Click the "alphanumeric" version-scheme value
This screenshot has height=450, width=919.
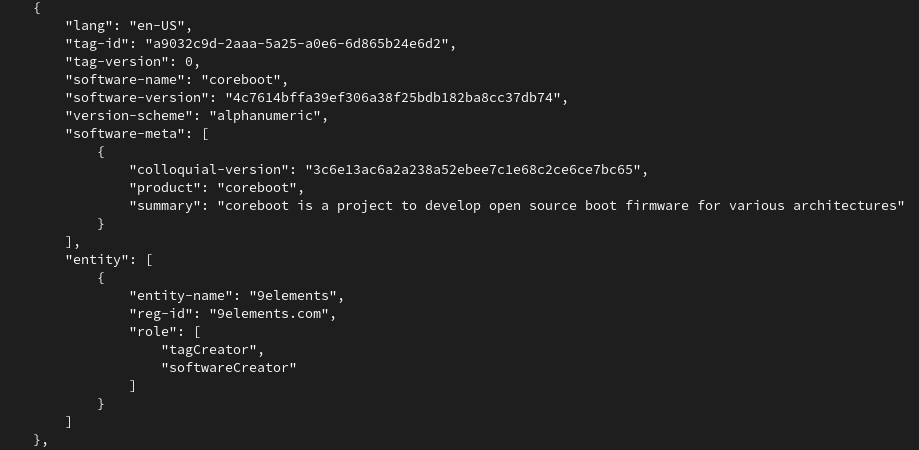coord(266,116)
